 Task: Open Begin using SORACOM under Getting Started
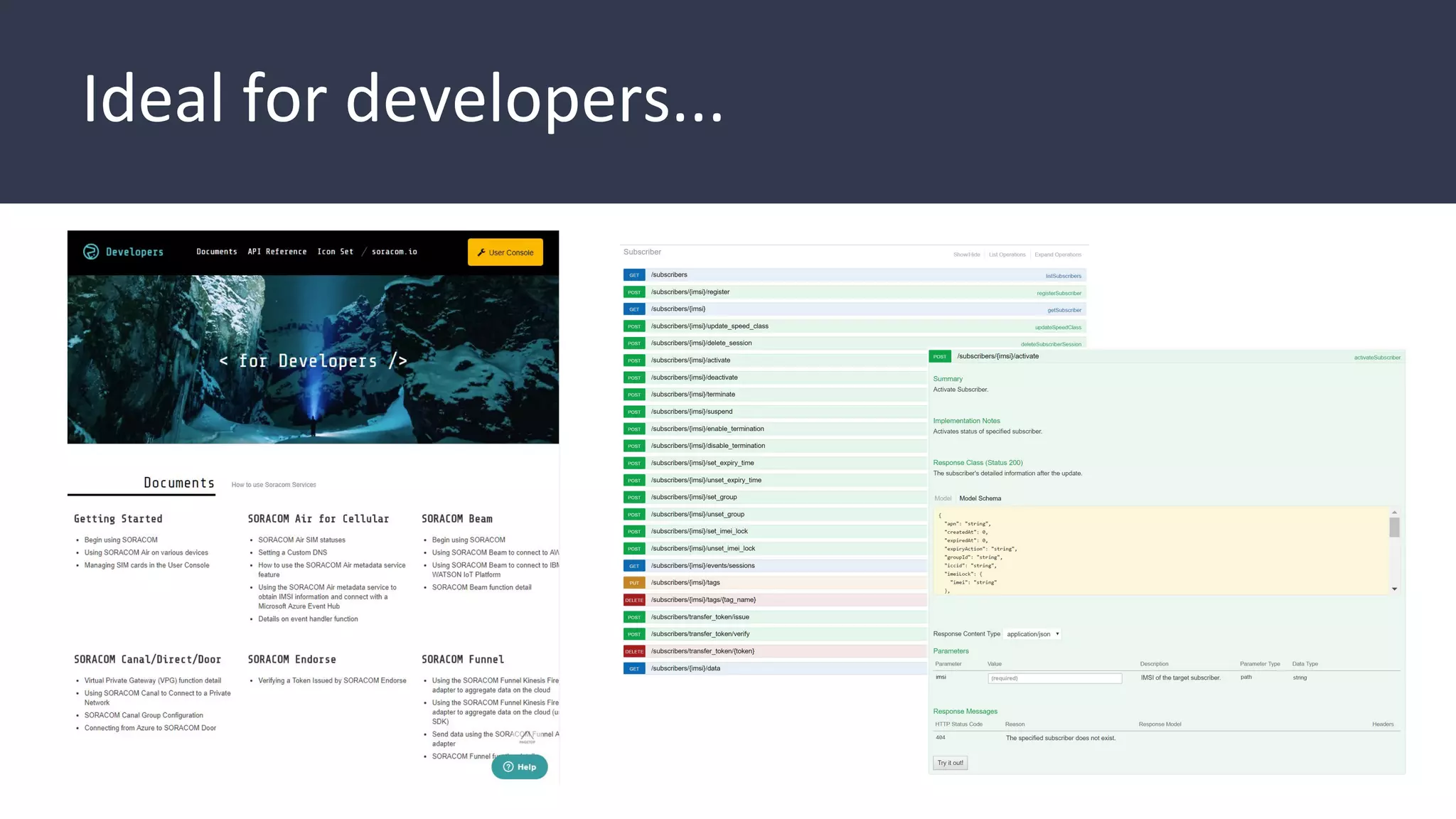point(121,540)
